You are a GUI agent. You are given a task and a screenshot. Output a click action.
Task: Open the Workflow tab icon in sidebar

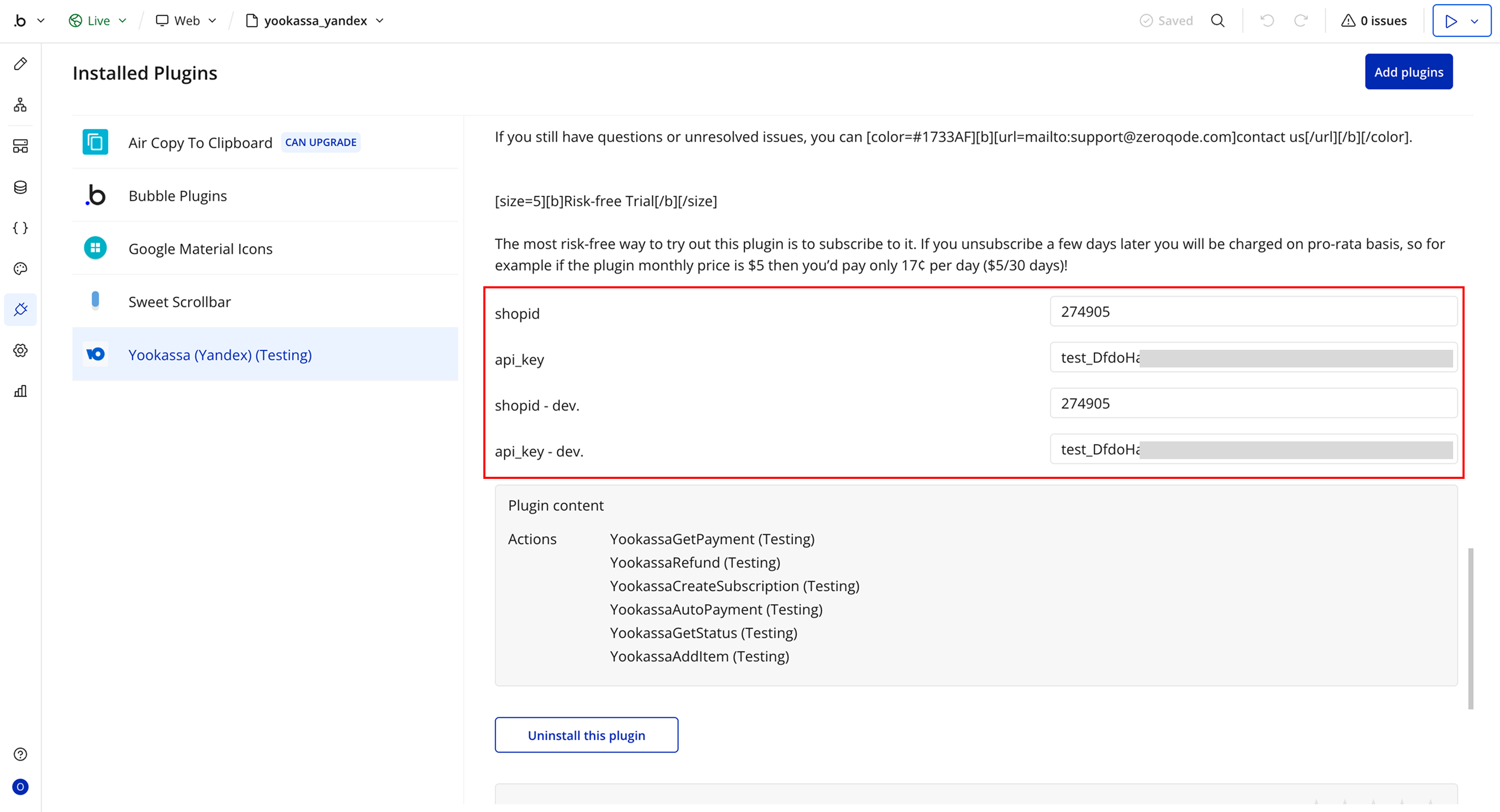point(20,105)
